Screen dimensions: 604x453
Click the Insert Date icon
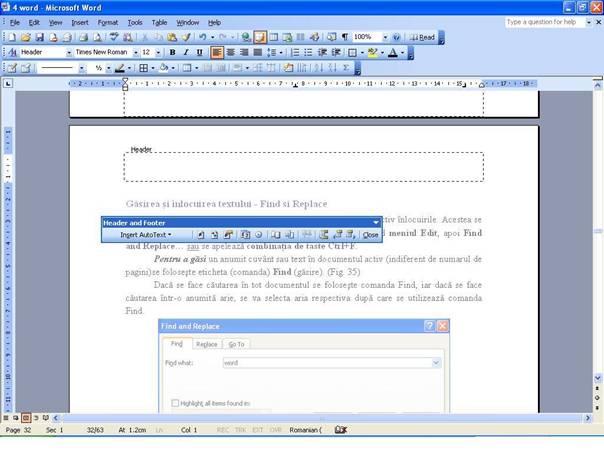(x=245, y=235)
